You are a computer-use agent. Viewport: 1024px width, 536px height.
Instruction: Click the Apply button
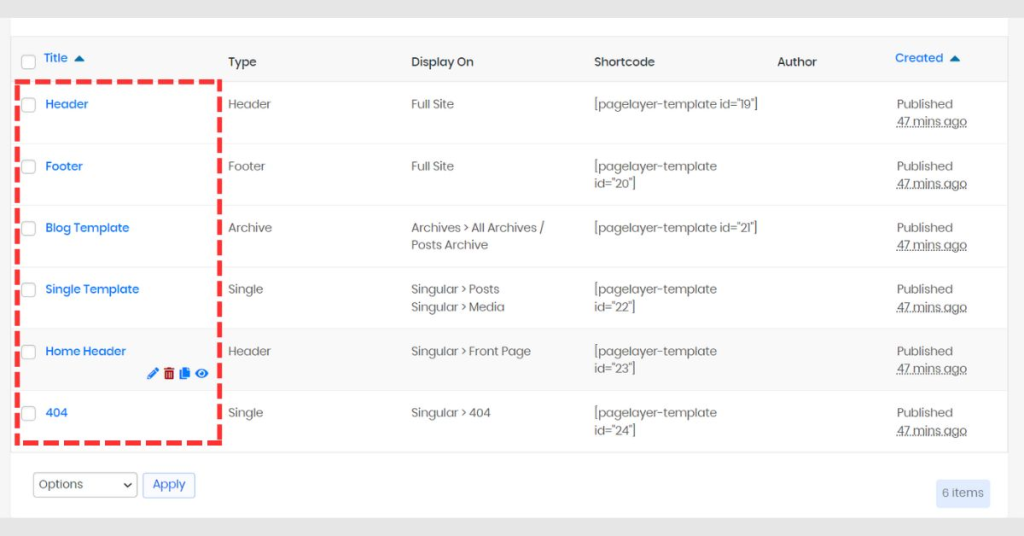tap(169, 485)
